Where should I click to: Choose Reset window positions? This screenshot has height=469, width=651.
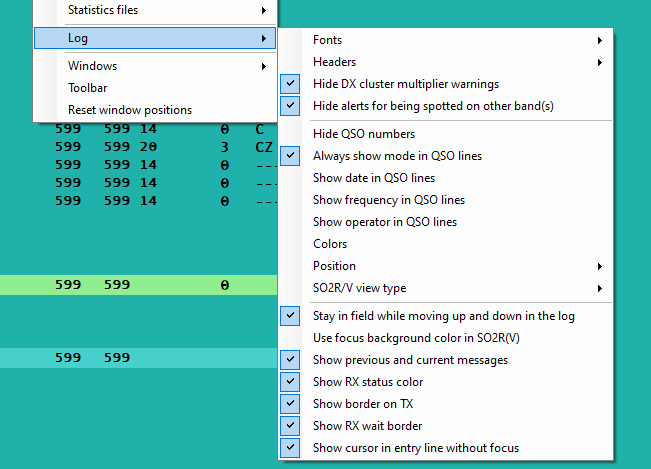coord(154,110)
